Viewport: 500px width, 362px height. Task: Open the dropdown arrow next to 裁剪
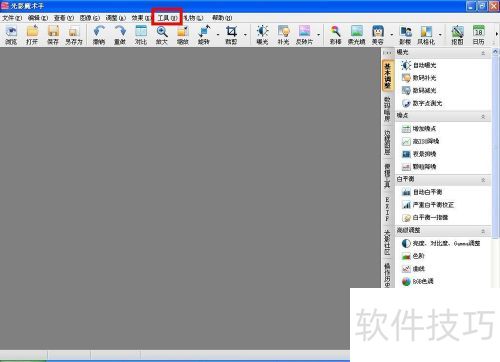pos(245,35)
